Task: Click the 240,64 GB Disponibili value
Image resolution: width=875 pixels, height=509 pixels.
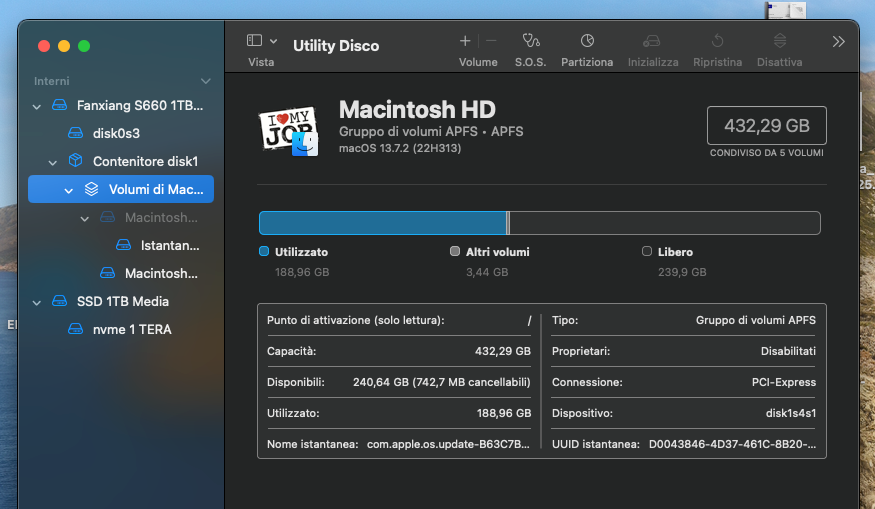Action: click(441, 382)
